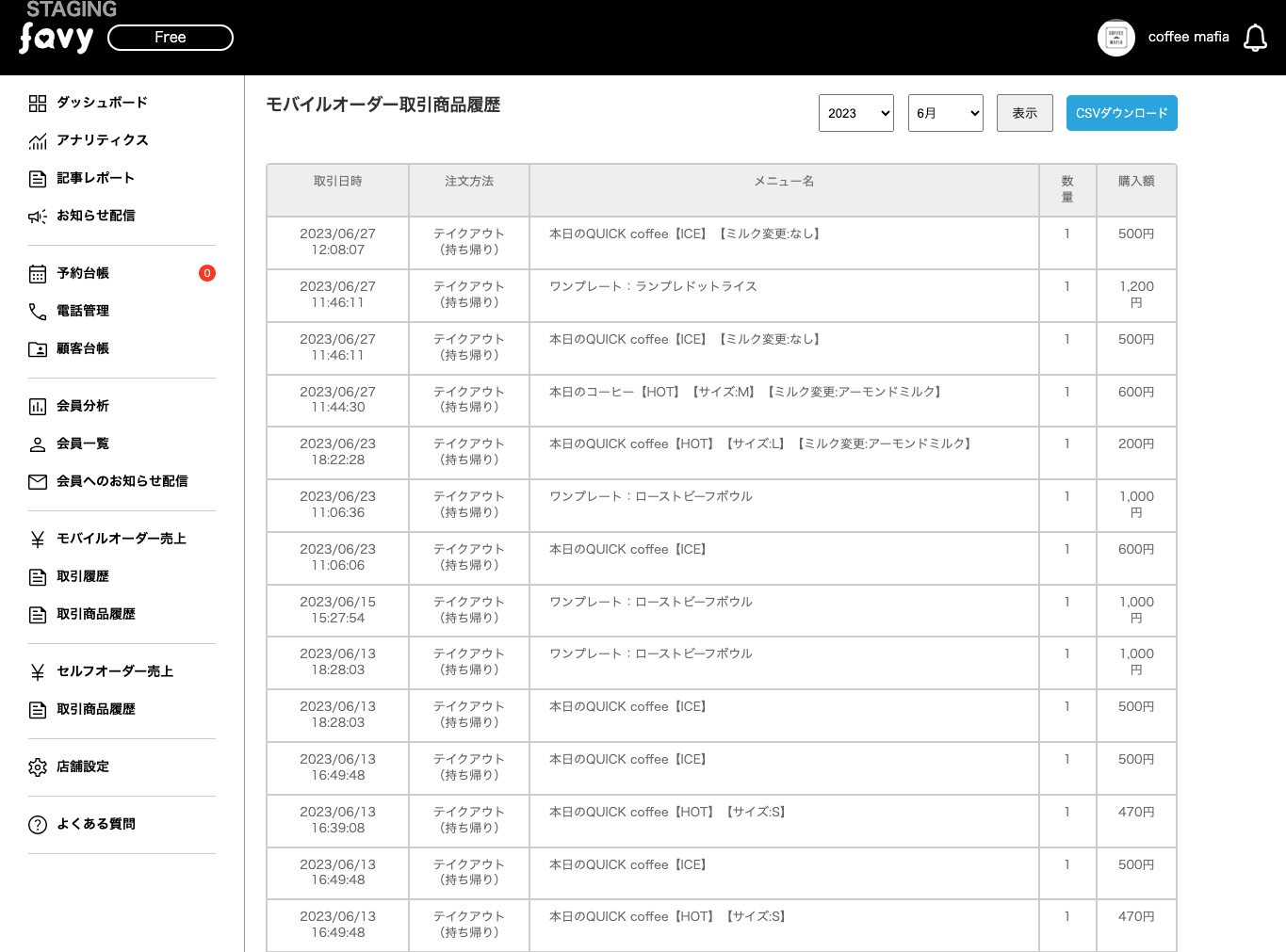Click the yen icon beside セルフオーダー売上
1286x952 pixels.
pyautogui.click(x=38, y=672)
